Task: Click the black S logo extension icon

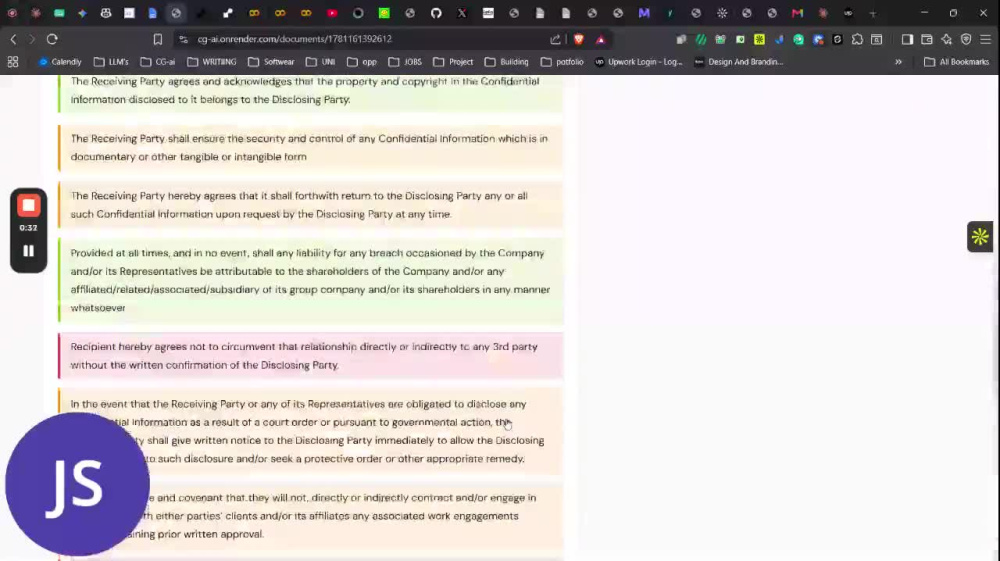Action: click(837, 39)
